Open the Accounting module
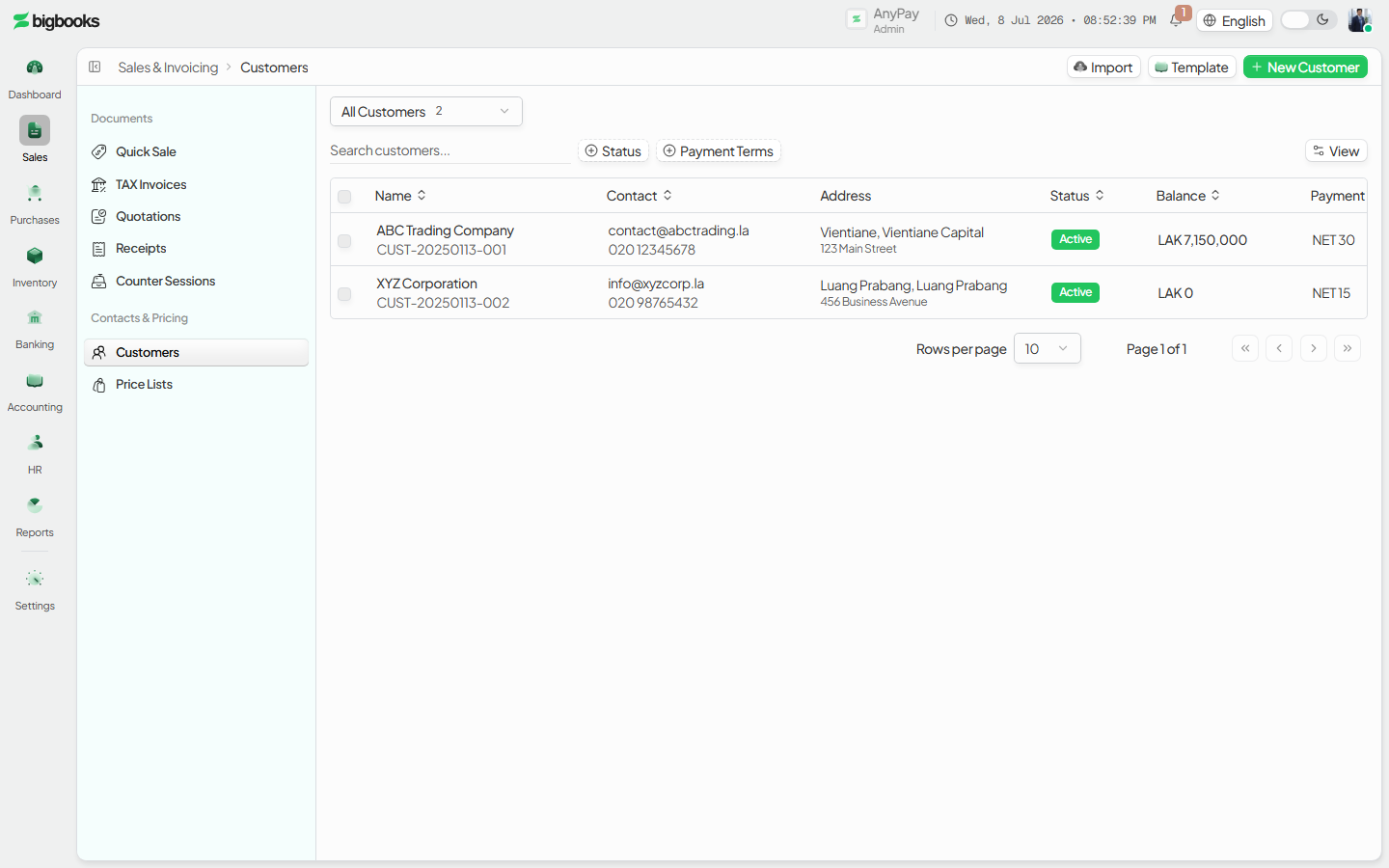The height and width of the screenshot is (868, 1389). [35, 392]
